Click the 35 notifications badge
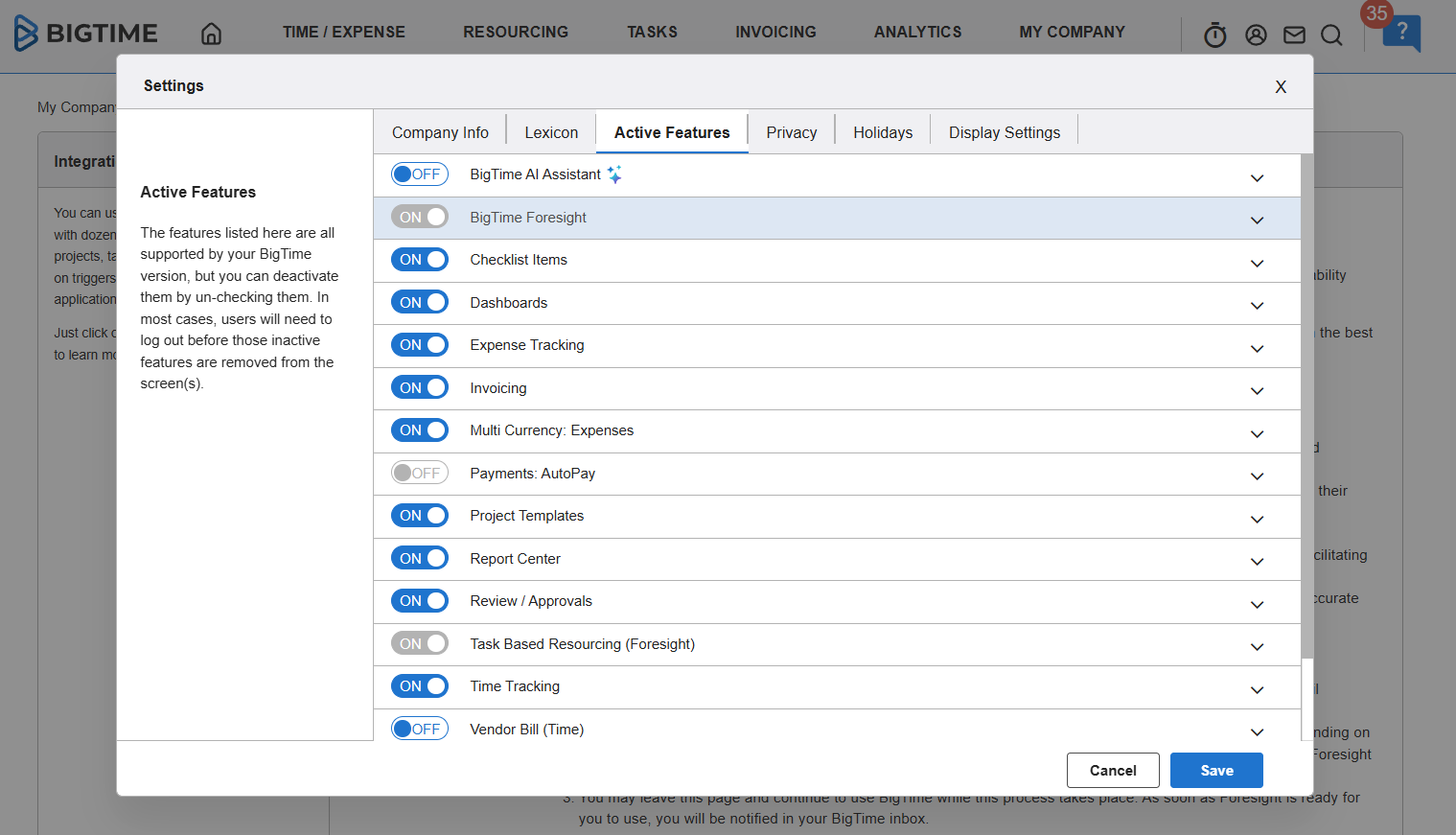The height and width of the screenshot is (835, 1456). [1376, 13]
